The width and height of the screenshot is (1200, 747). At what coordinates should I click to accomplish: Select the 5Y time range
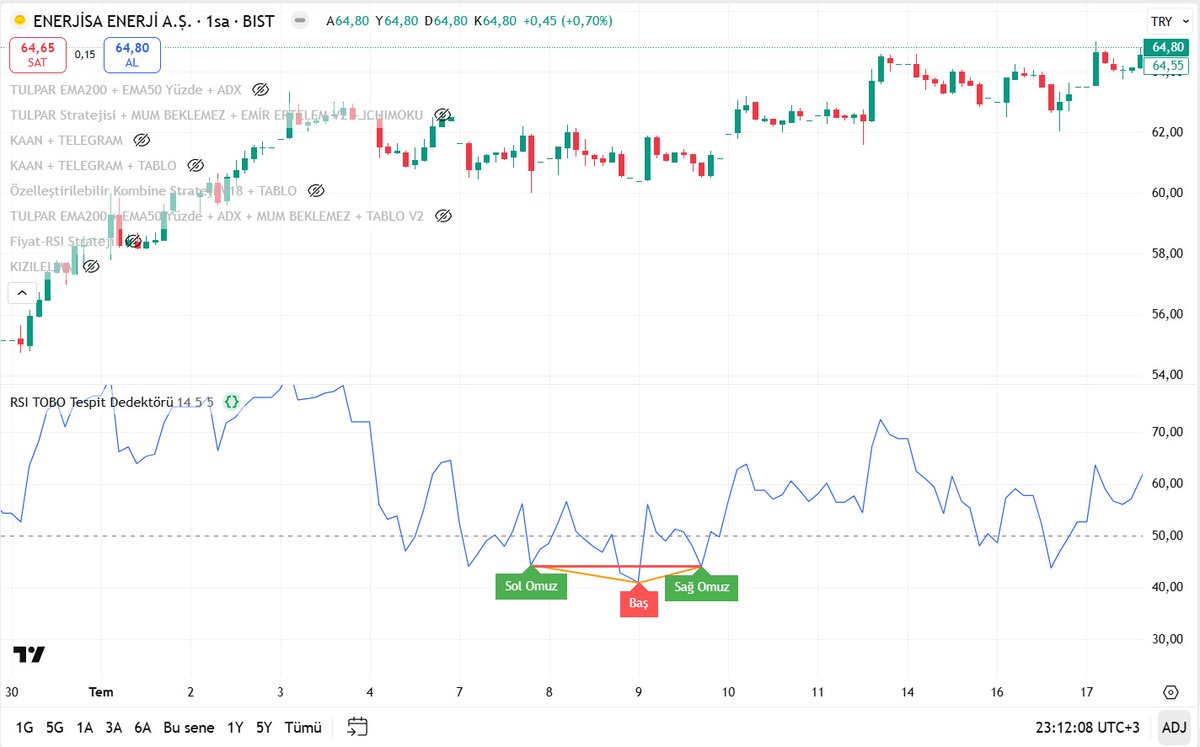pyautogui.click(x=264, y=727)
